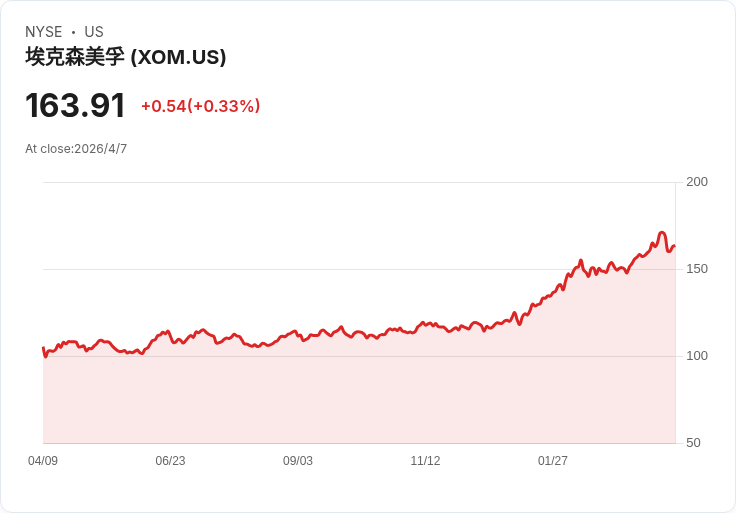
Task: Click the rightmost end of the price line
Action: click(674, 246)
